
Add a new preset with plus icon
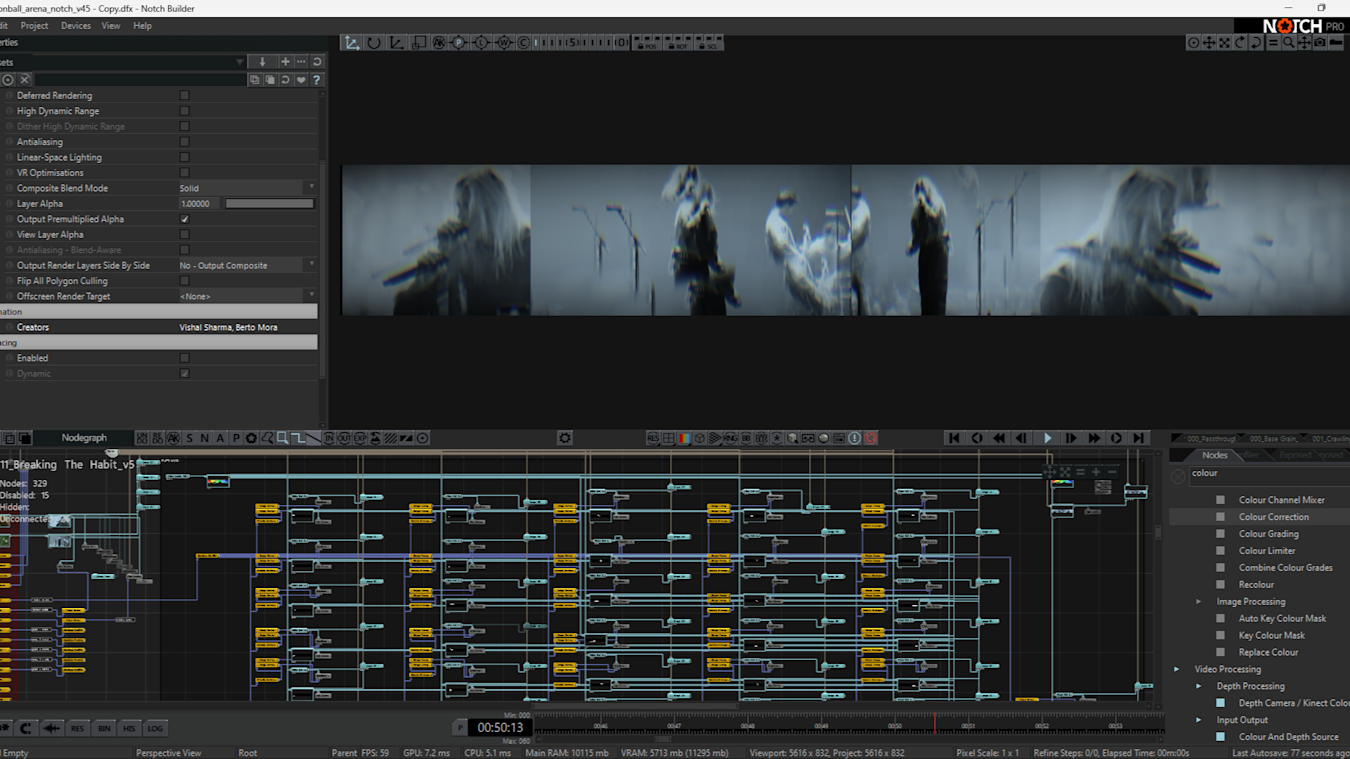[x=285, y=62]
